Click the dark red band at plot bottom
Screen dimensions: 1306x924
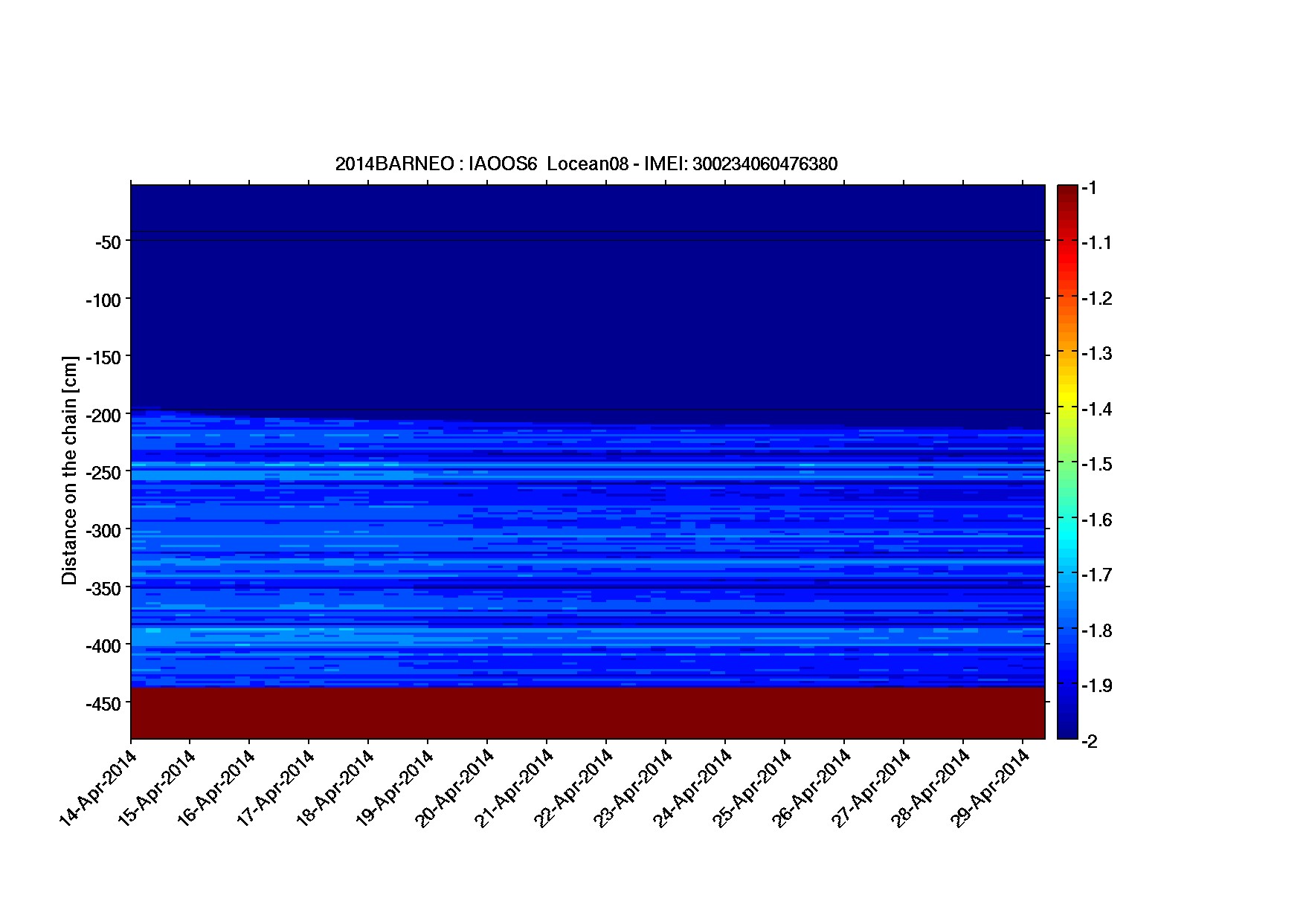pos(588,712)
